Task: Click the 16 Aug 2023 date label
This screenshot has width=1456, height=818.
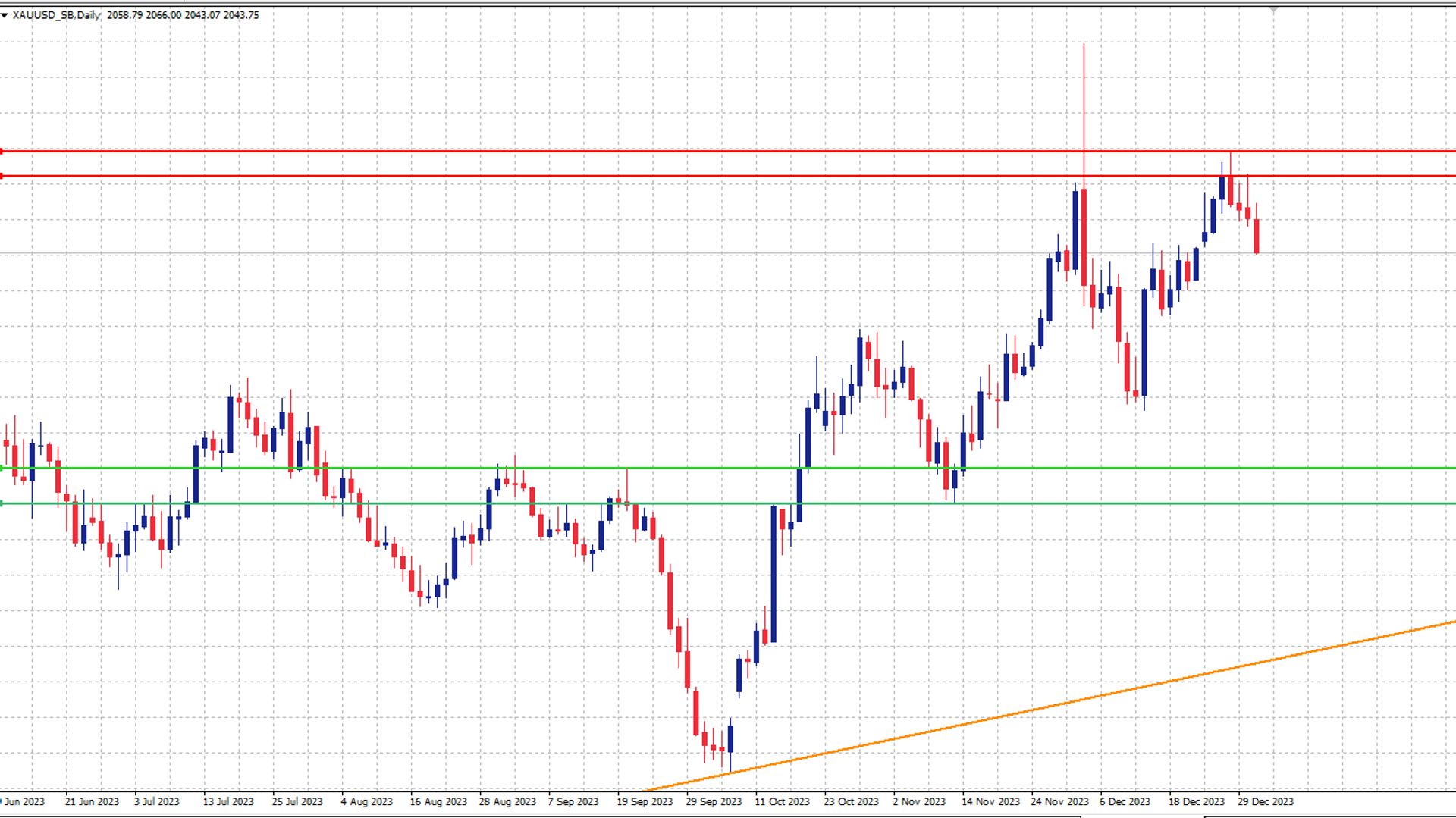Action: point(438,801)
